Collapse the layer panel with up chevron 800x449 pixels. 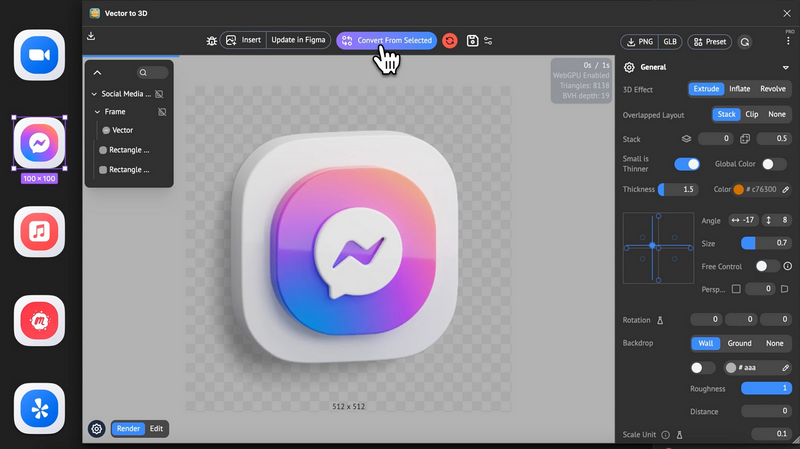97,73
